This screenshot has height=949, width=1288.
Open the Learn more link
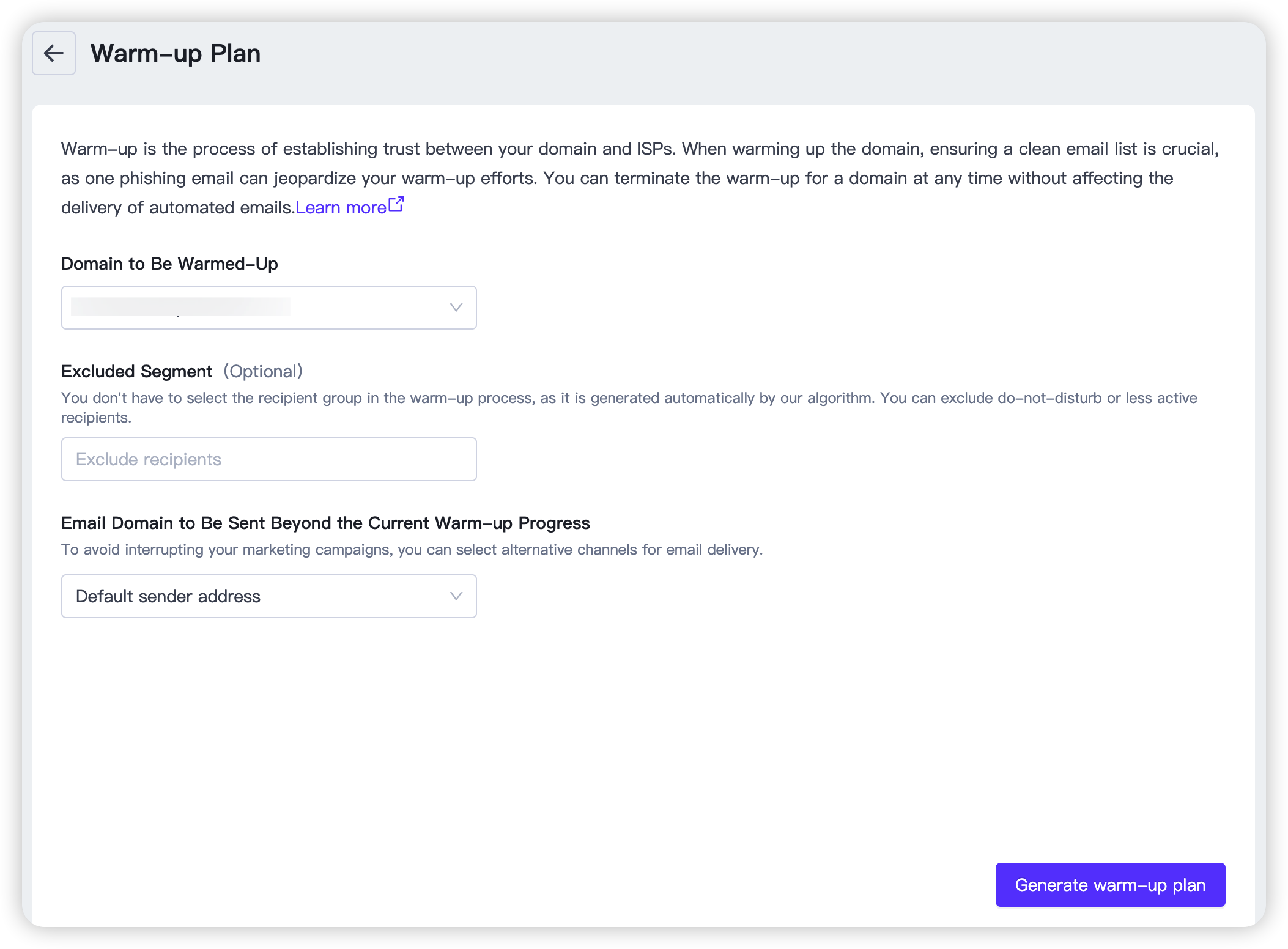tap(341, 208)
